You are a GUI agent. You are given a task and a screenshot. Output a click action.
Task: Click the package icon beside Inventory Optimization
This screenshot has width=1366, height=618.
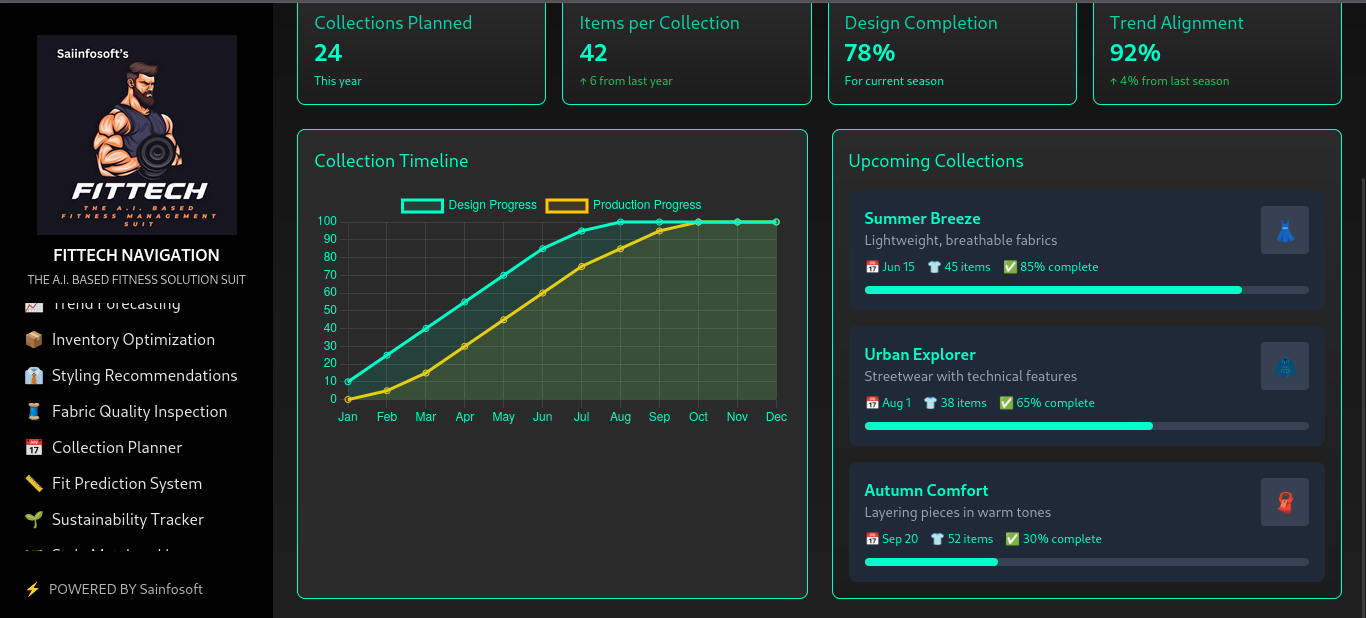tap(34, 340)
